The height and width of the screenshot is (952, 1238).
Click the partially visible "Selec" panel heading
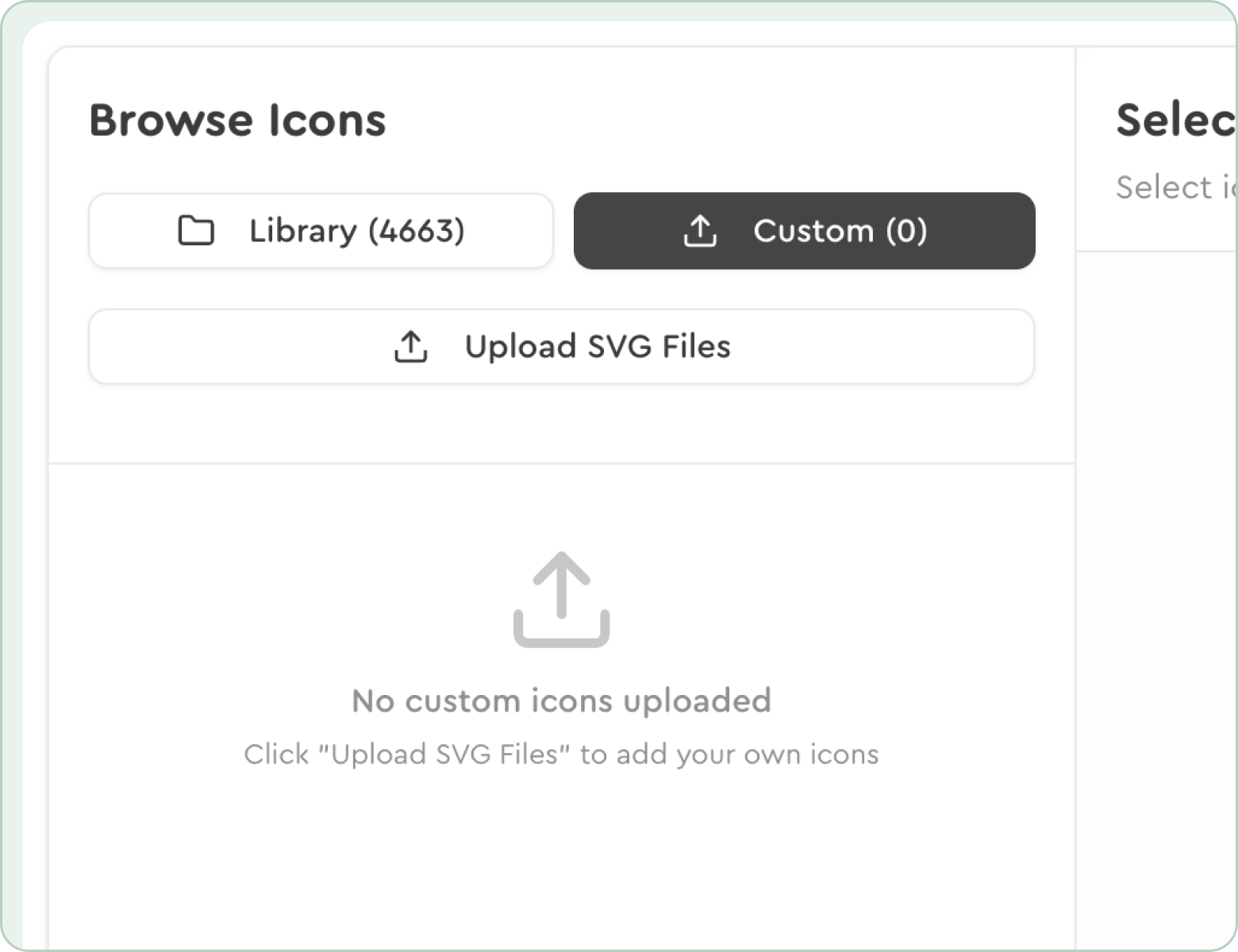click(1175, 121)
